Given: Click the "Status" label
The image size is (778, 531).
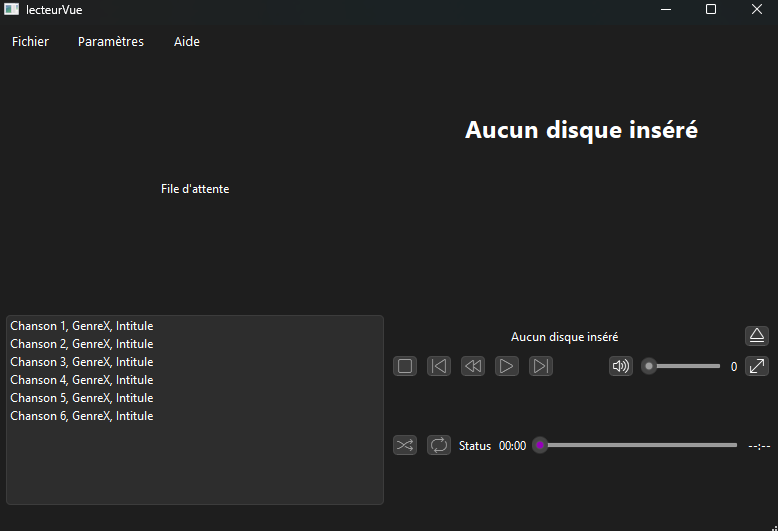Looking at the screenshot, I should click(475, 446).
